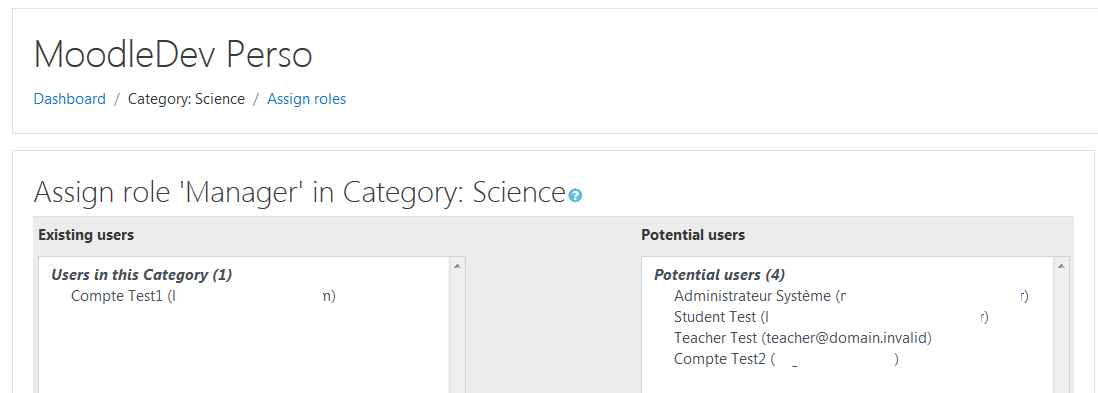Click the Category: Science breadcrumb item
Image resolution: width=1098 pixels, height=393 pixels.
point(186,99)
